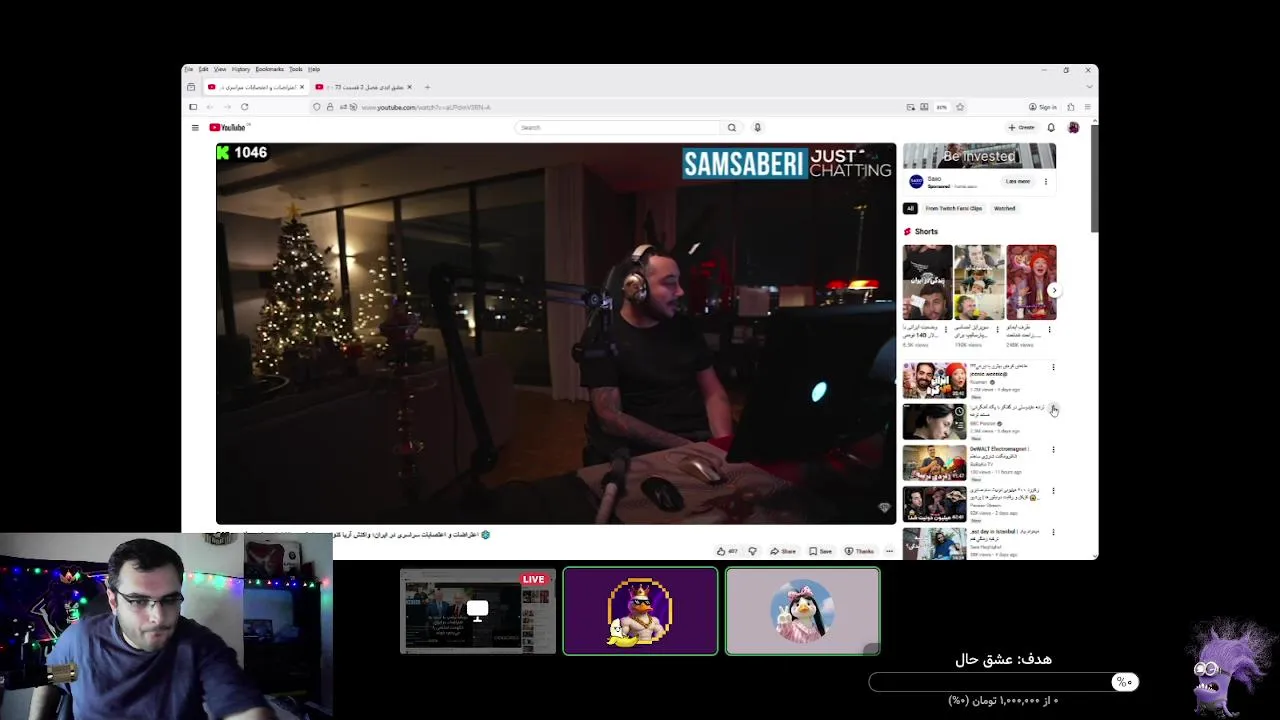Open the YouTube account avatar menu
This screenshot has width=1280, height=720.
tap(1073, 127)
